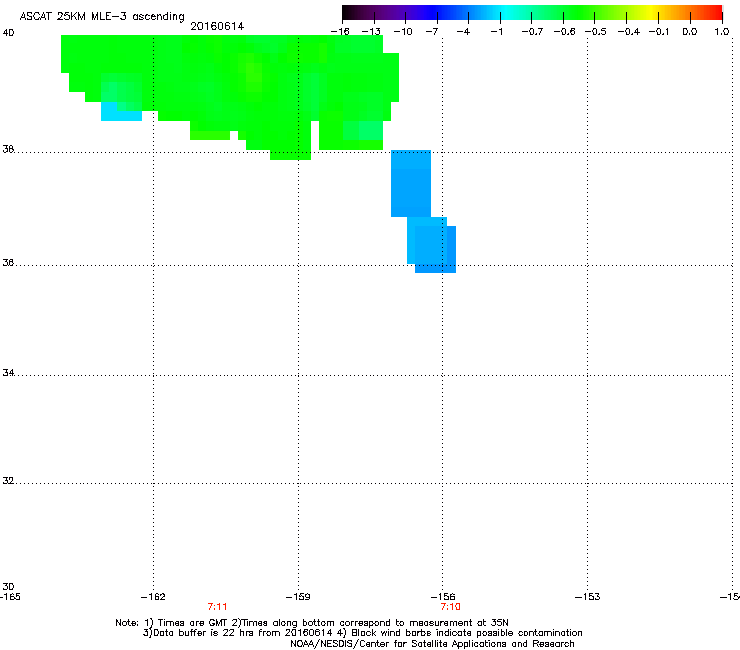The width and height of the screenshot is (740, 650).
Task: Click the color bar label -0.4
Action: tap(629, 32)
